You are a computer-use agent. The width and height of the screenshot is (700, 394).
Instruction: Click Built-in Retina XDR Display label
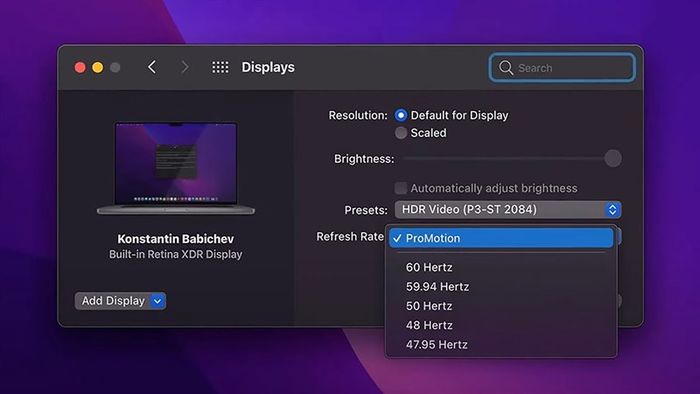click(x=175, y=254)
